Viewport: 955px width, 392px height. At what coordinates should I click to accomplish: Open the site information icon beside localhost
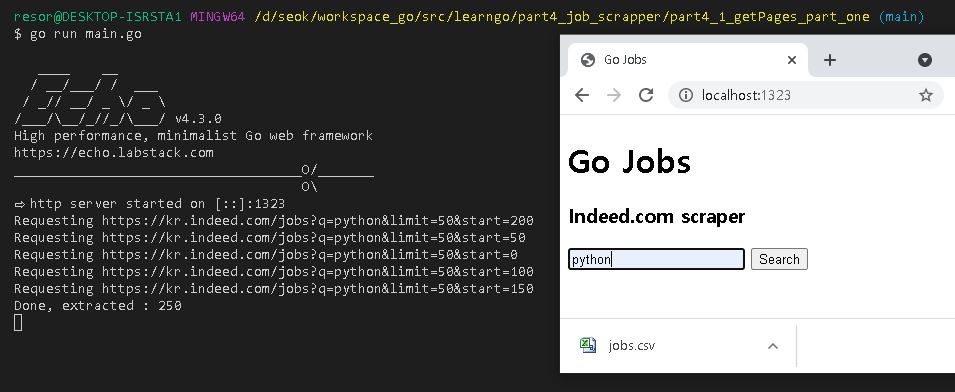tap(686, 95)
